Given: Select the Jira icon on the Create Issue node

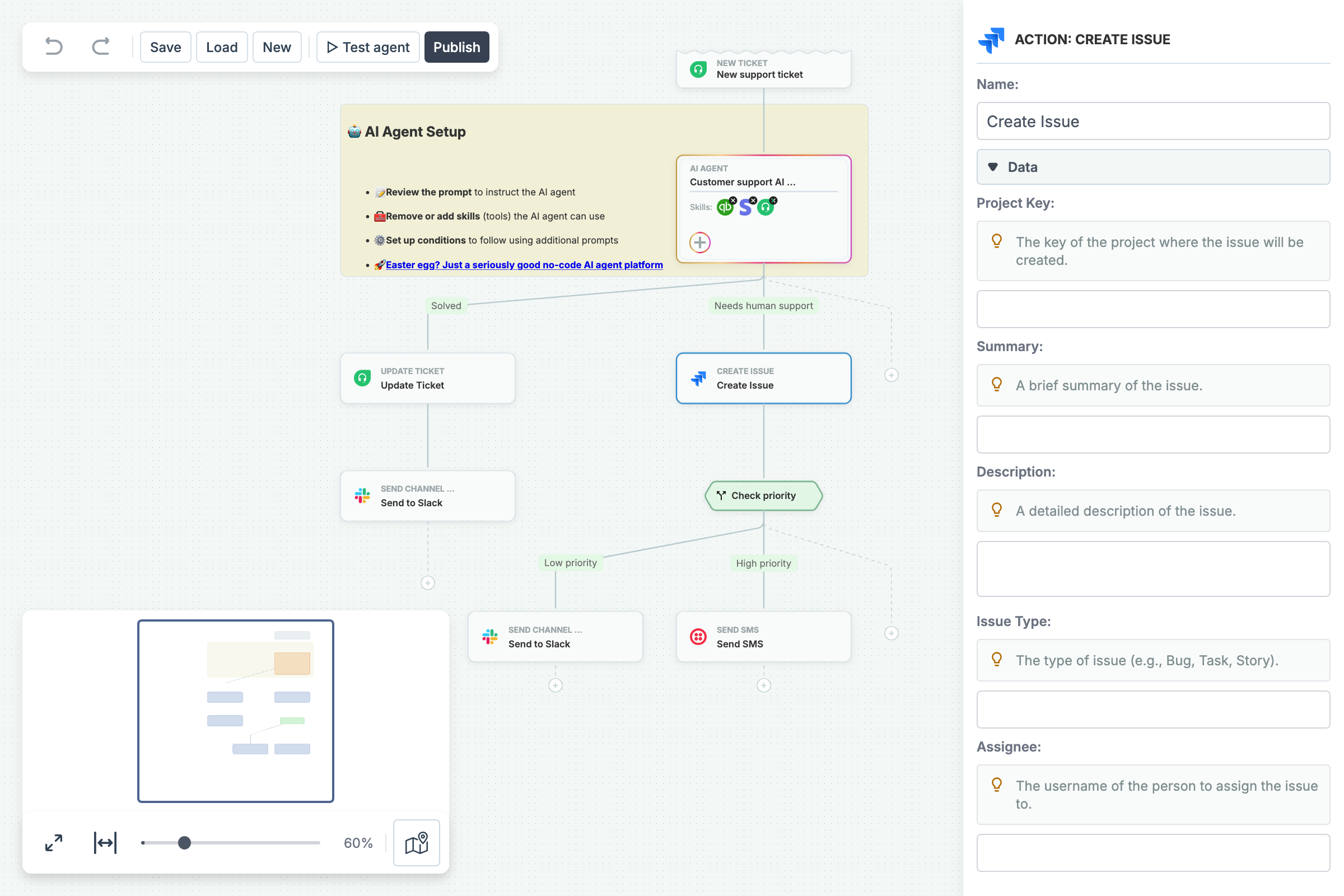Looking at the screenshot, I should click(698, 377).
